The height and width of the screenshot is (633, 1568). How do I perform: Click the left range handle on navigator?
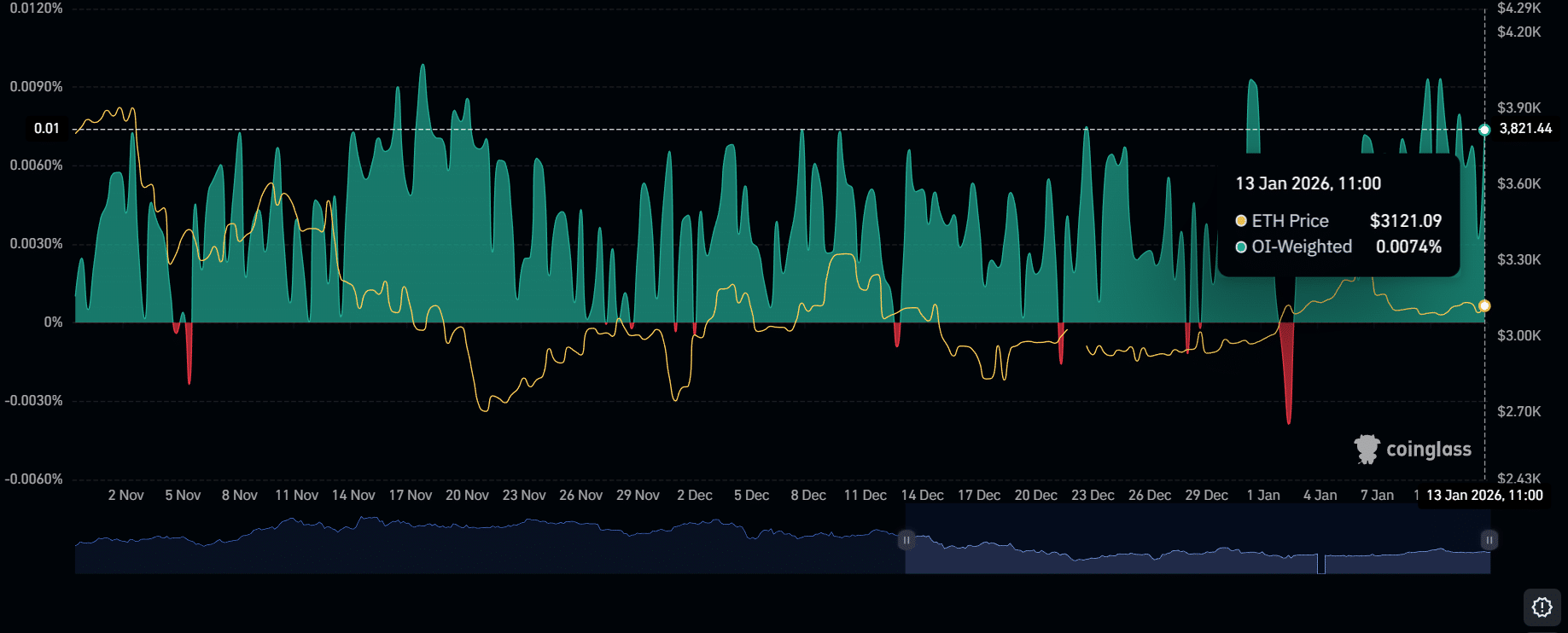[906, 540]
